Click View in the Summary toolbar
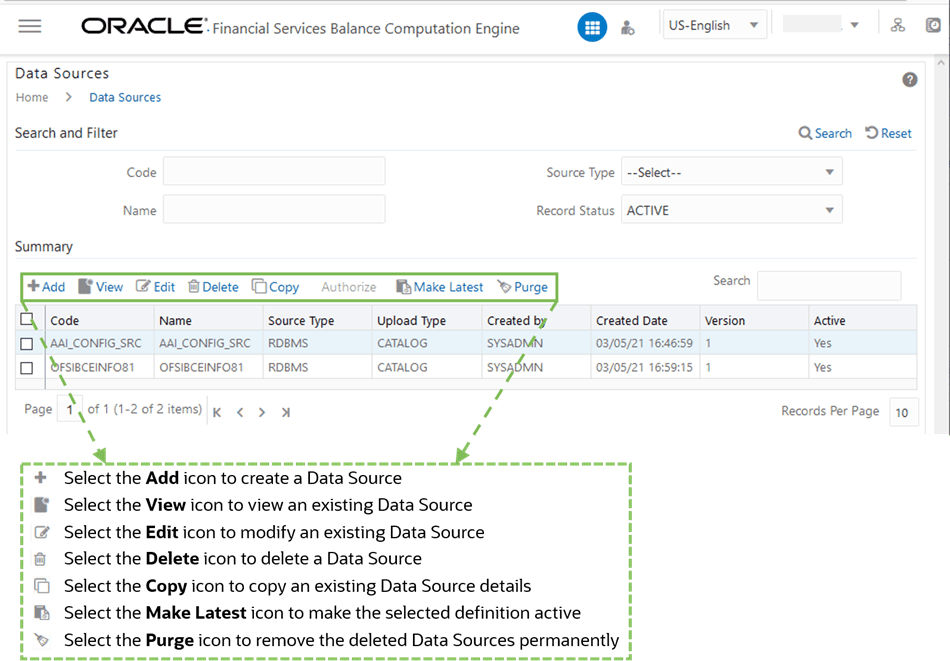The image size is (950, 661). pyautogui.click(x=101, y=287)
